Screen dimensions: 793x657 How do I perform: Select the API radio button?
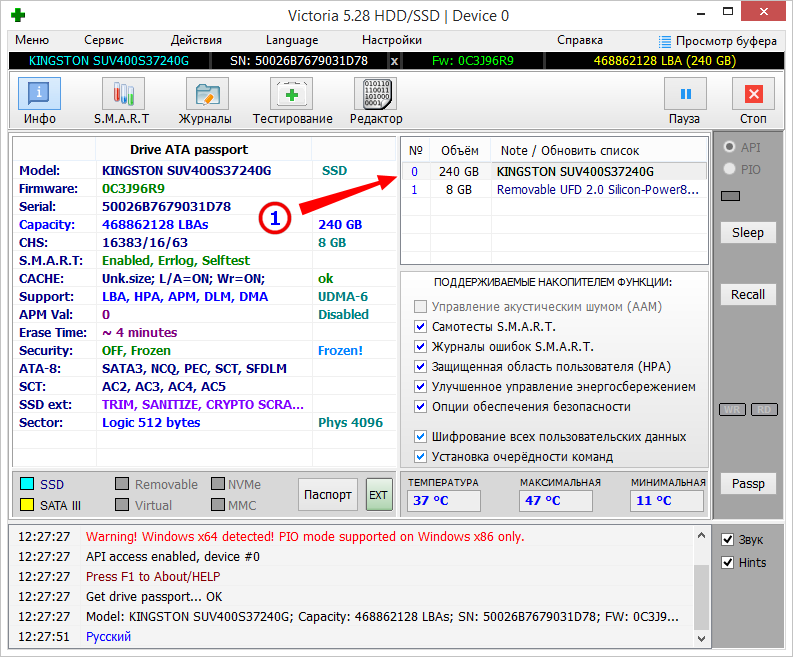point(729,147)
